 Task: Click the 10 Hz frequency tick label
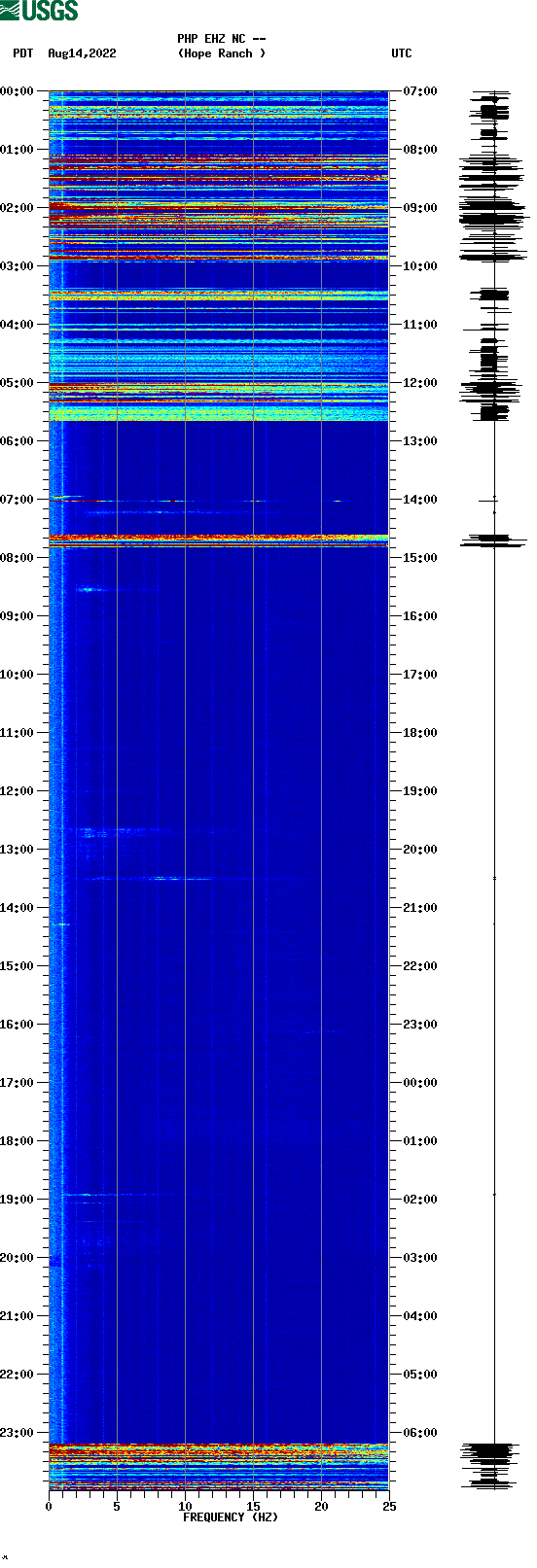[x=185, y=1507]
